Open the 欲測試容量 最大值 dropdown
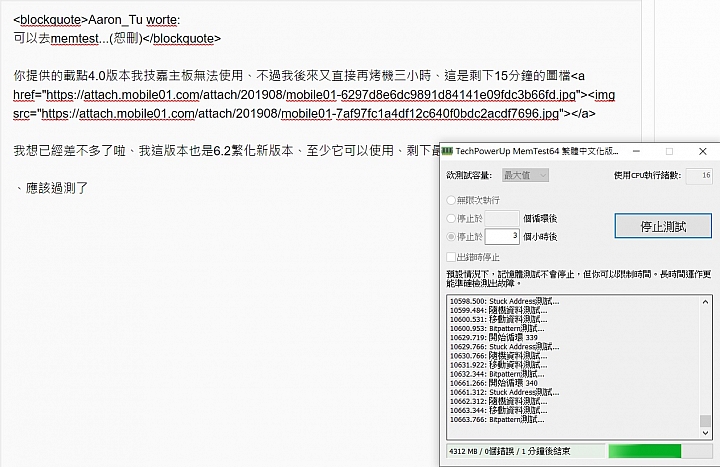 525,175
